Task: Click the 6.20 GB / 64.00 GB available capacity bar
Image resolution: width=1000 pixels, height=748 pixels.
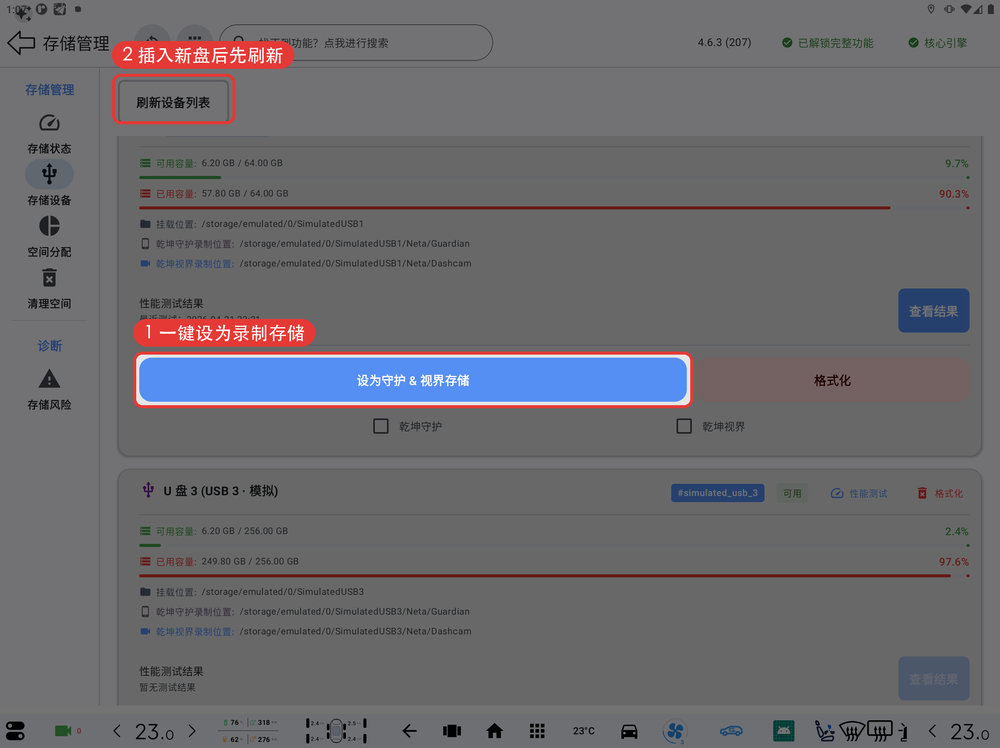Action: coord(554,177)
